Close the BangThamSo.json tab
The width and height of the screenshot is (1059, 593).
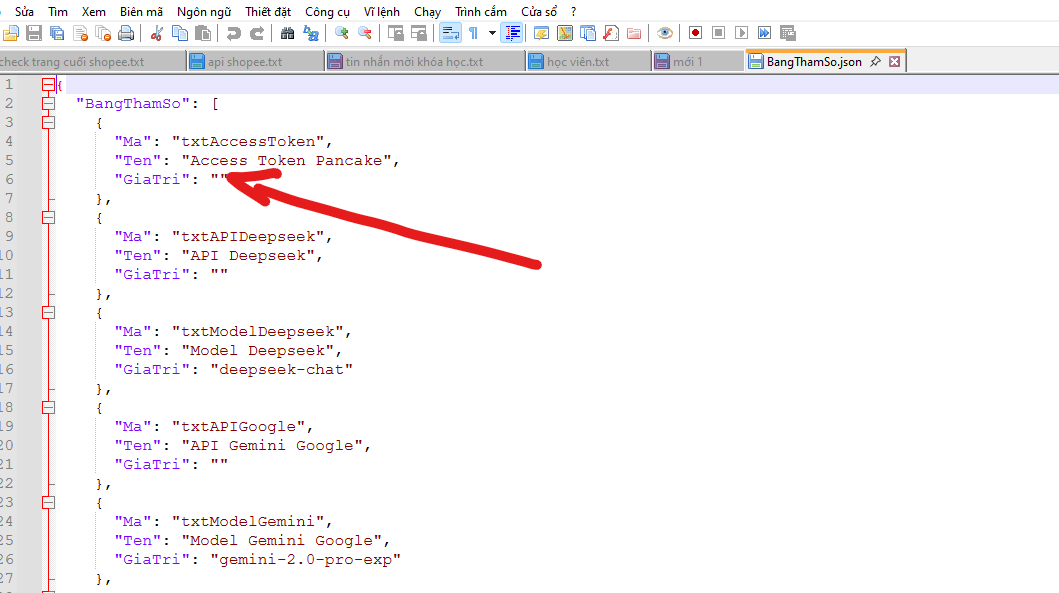[895, 62]
